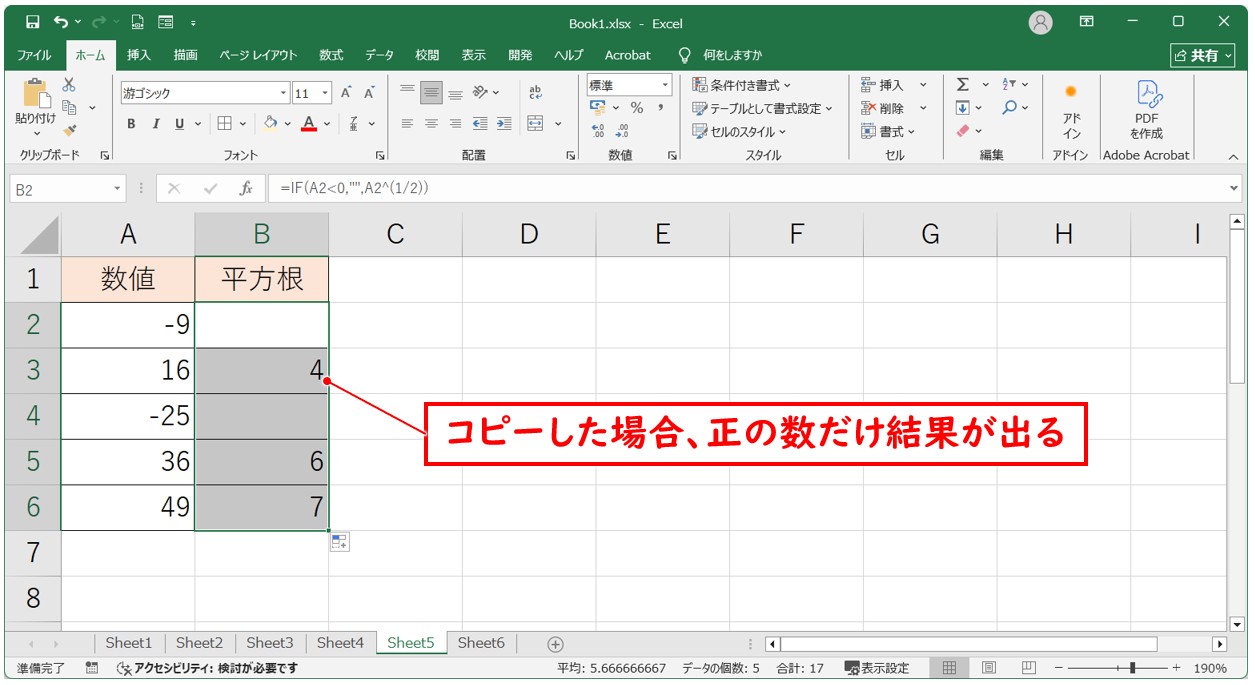The width and height of the screenshot is (1255, 685).
Task: Select the Format Painter brush icon
Action: [70, 130]
